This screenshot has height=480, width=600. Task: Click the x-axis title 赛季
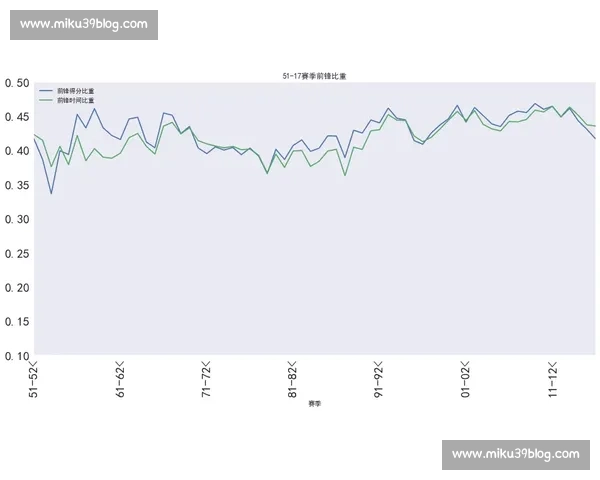[x=315, y=403]
